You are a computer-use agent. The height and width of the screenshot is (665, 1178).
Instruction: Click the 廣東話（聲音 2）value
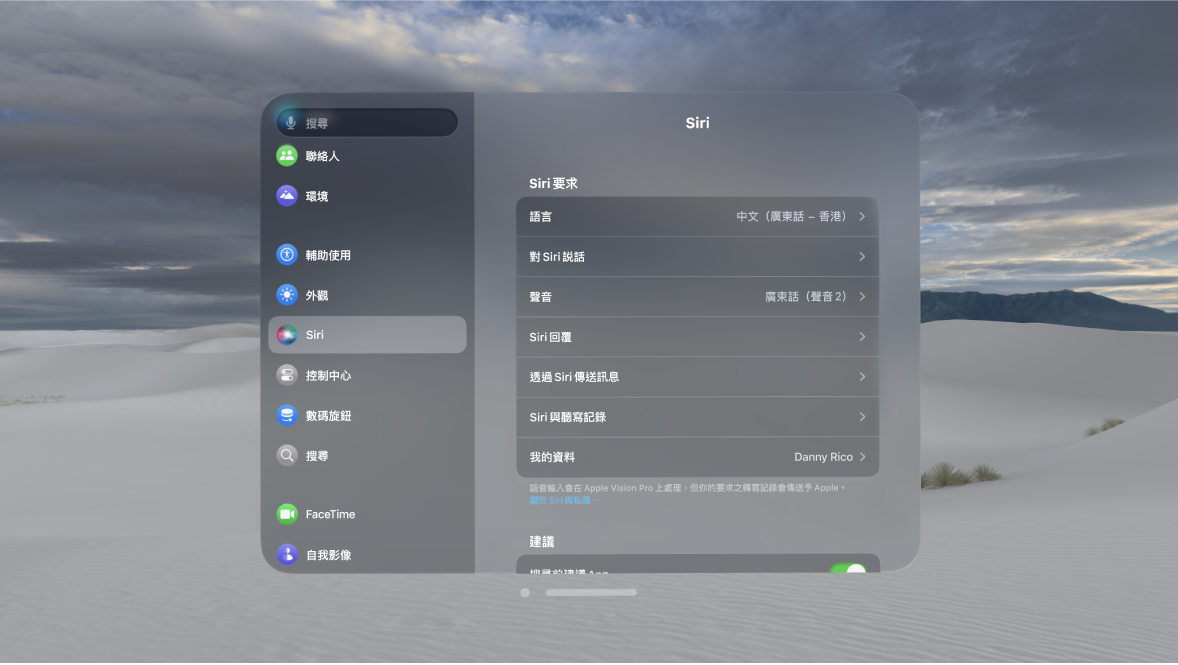tap(807, 297)
